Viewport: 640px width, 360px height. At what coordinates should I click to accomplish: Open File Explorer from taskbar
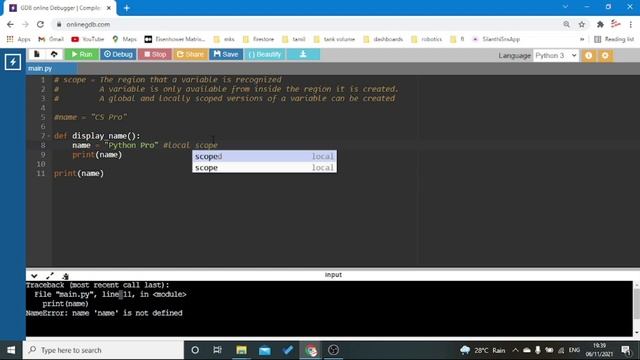241,350
